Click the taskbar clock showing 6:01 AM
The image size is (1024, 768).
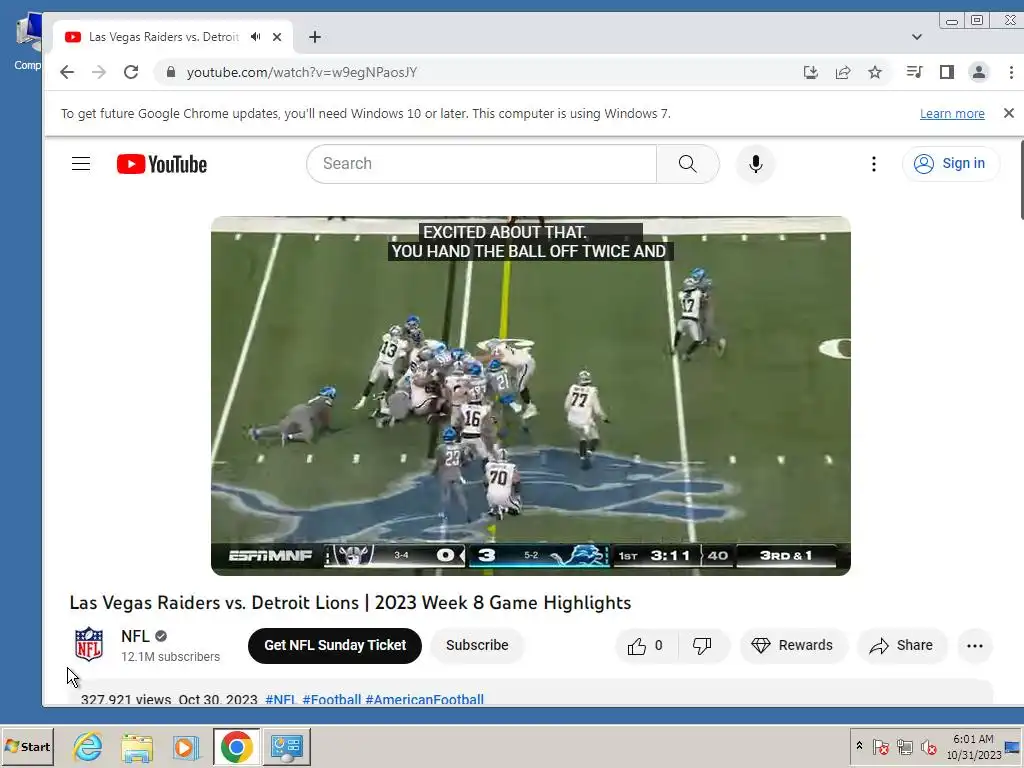973,746
